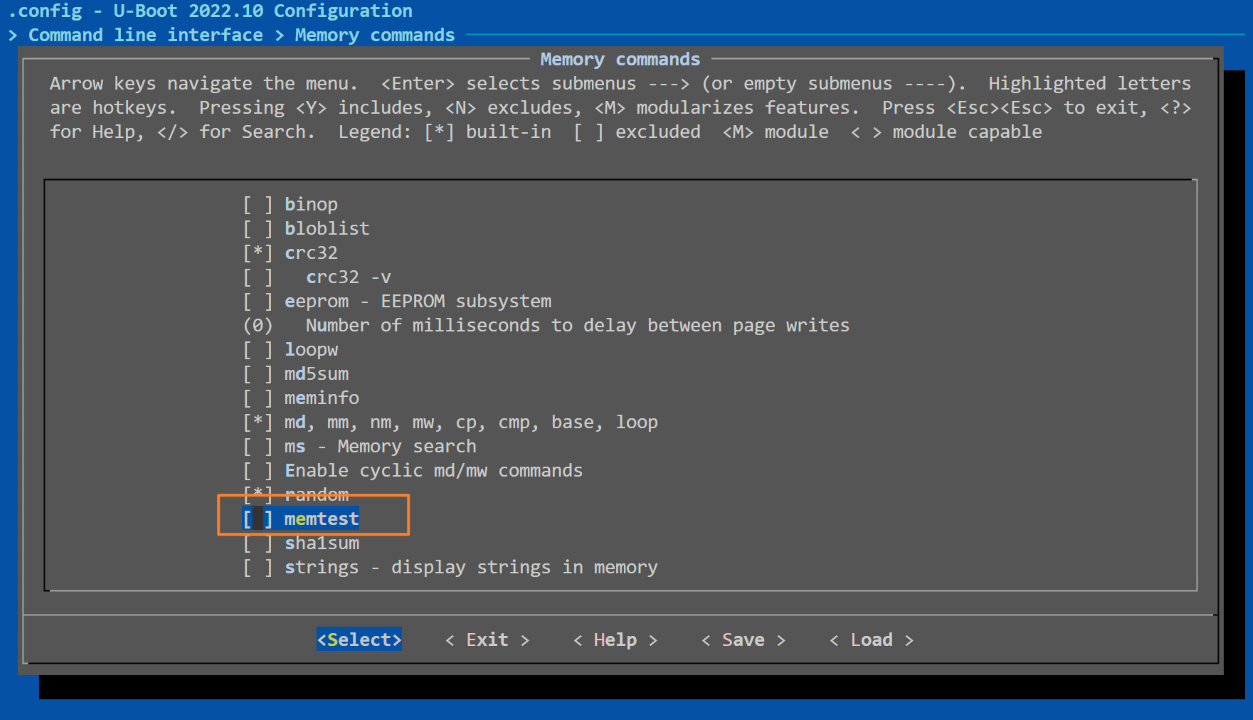This screenshot has width=1253, height=720.
Task: Click the Load button
Action: (871, 640)
